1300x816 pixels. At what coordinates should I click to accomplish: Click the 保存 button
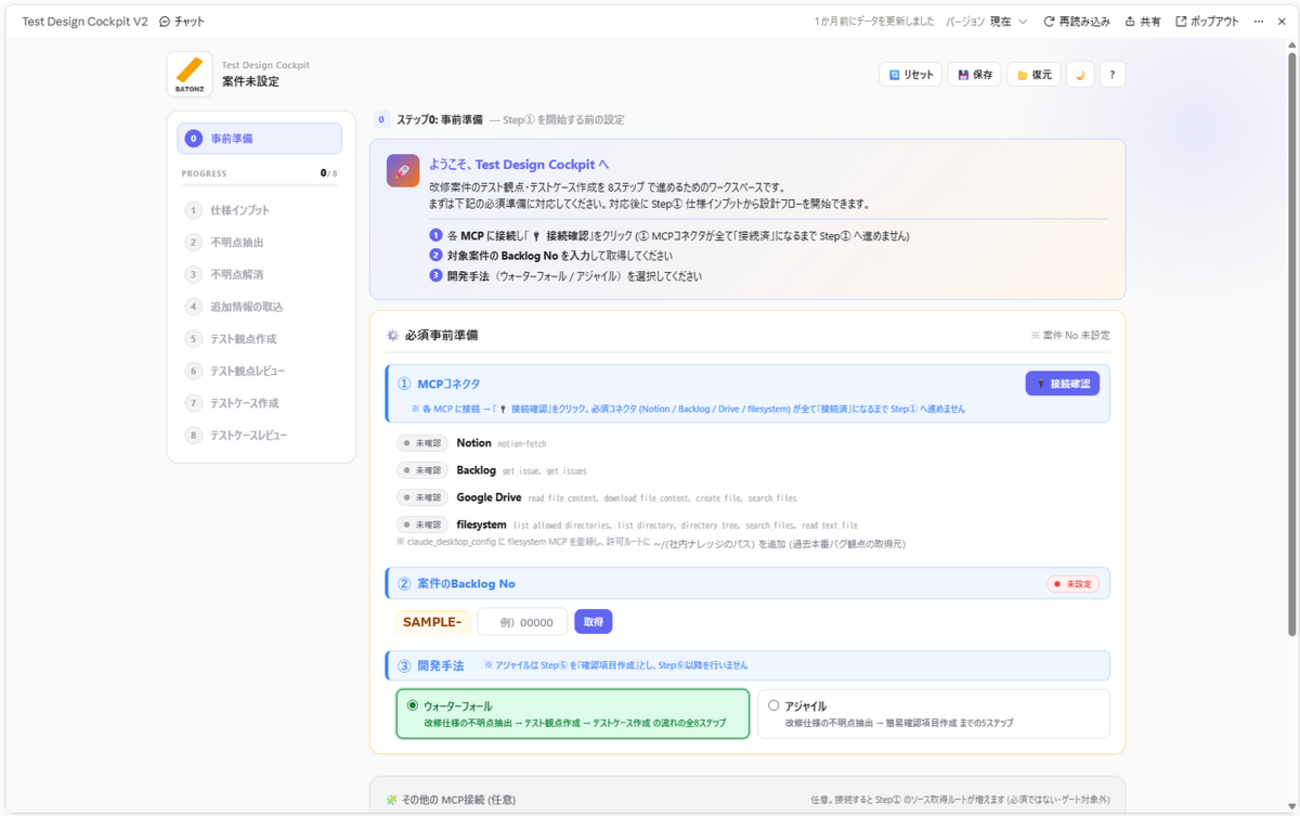point(974,75)
